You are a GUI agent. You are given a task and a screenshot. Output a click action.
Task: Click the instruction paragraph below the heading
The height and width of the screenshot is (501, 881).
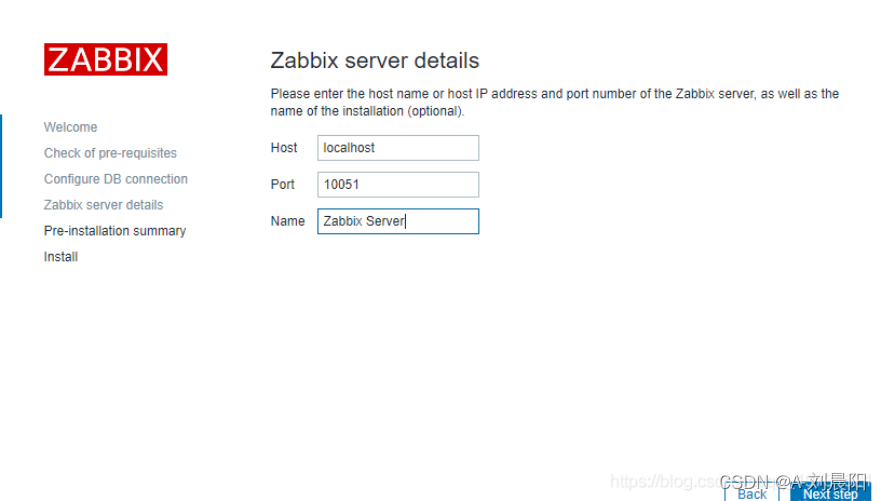coord(554,102)
